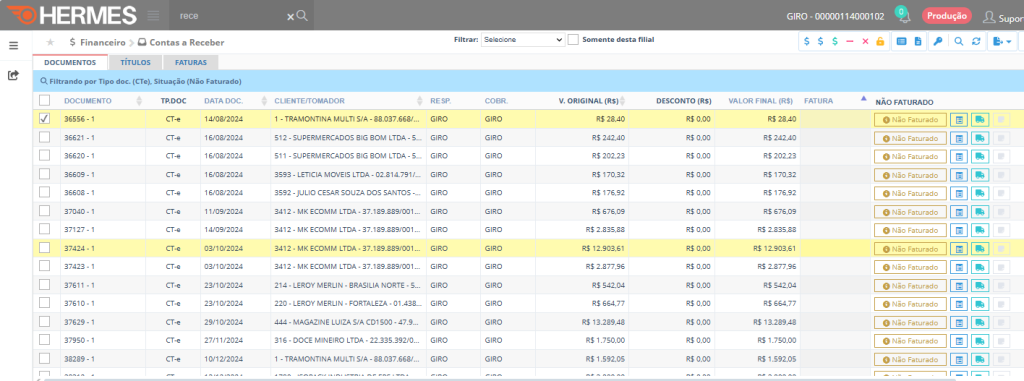This screenshot has height=381, width=1024.
Task: Enable the Somente desta filial checkbox
Action: [573, 40]
